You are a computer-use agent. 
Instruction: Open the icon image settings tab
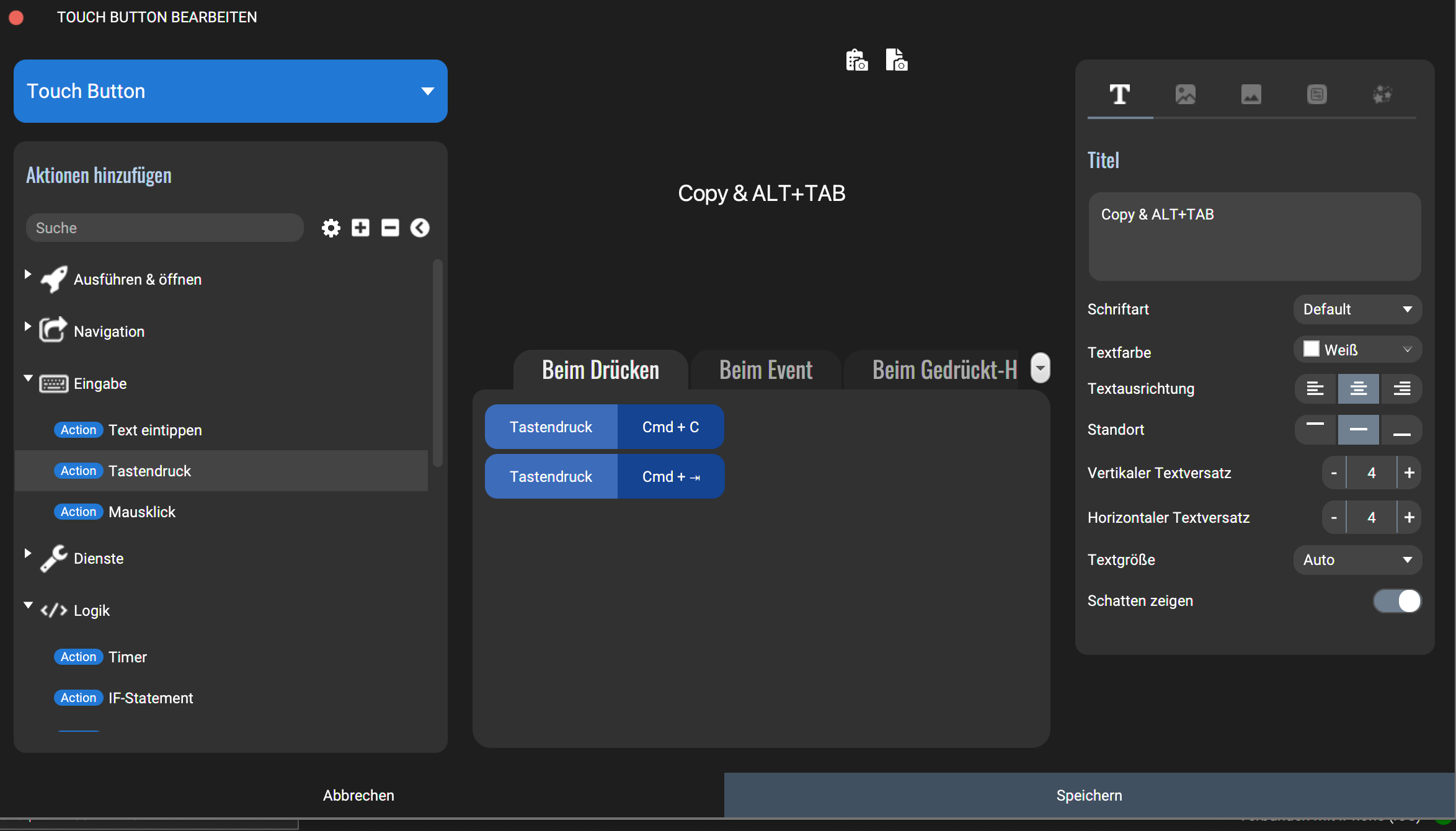tap(1185, 94)
